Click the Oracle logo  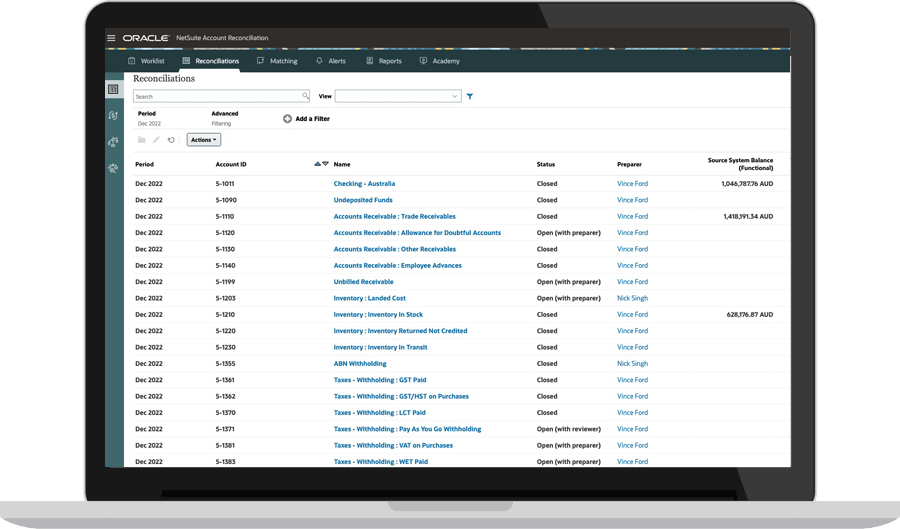146,38
